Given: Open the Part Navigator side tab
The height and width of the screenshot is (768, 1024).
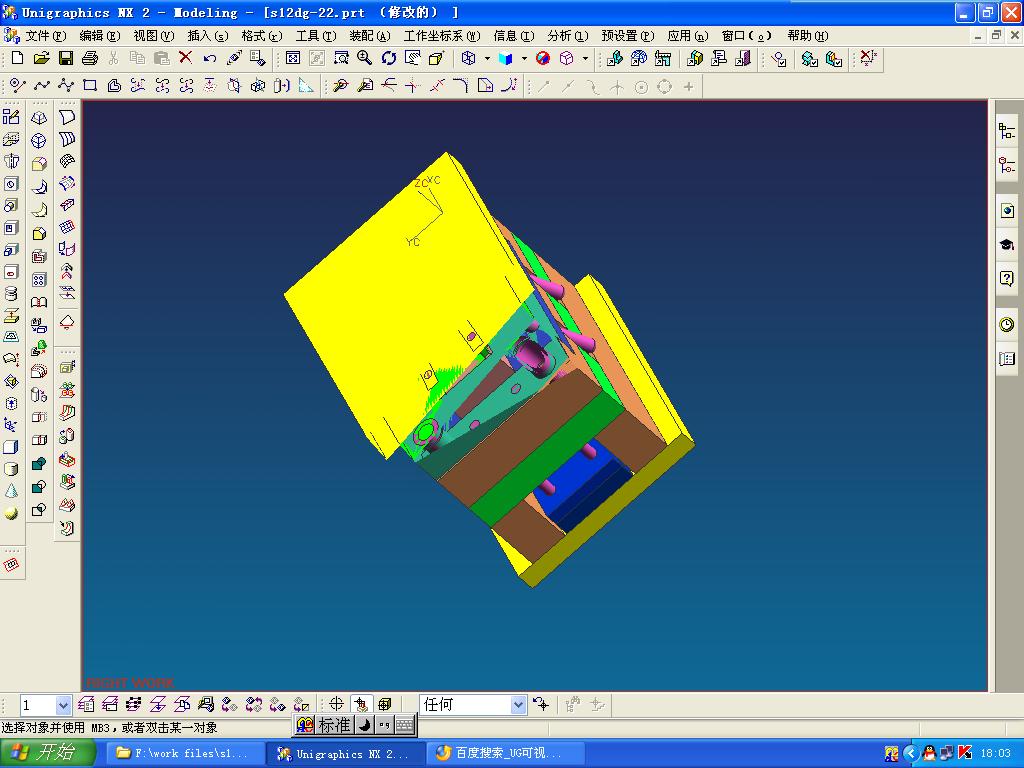Looking at the screenshot, I should [x=1006, y=165].
